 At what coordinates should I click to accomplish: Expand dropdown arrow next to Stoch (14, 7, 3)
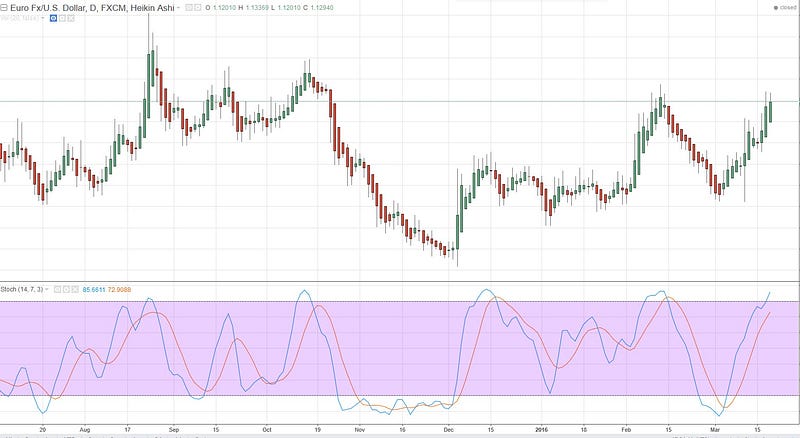[x=47, y=289]
